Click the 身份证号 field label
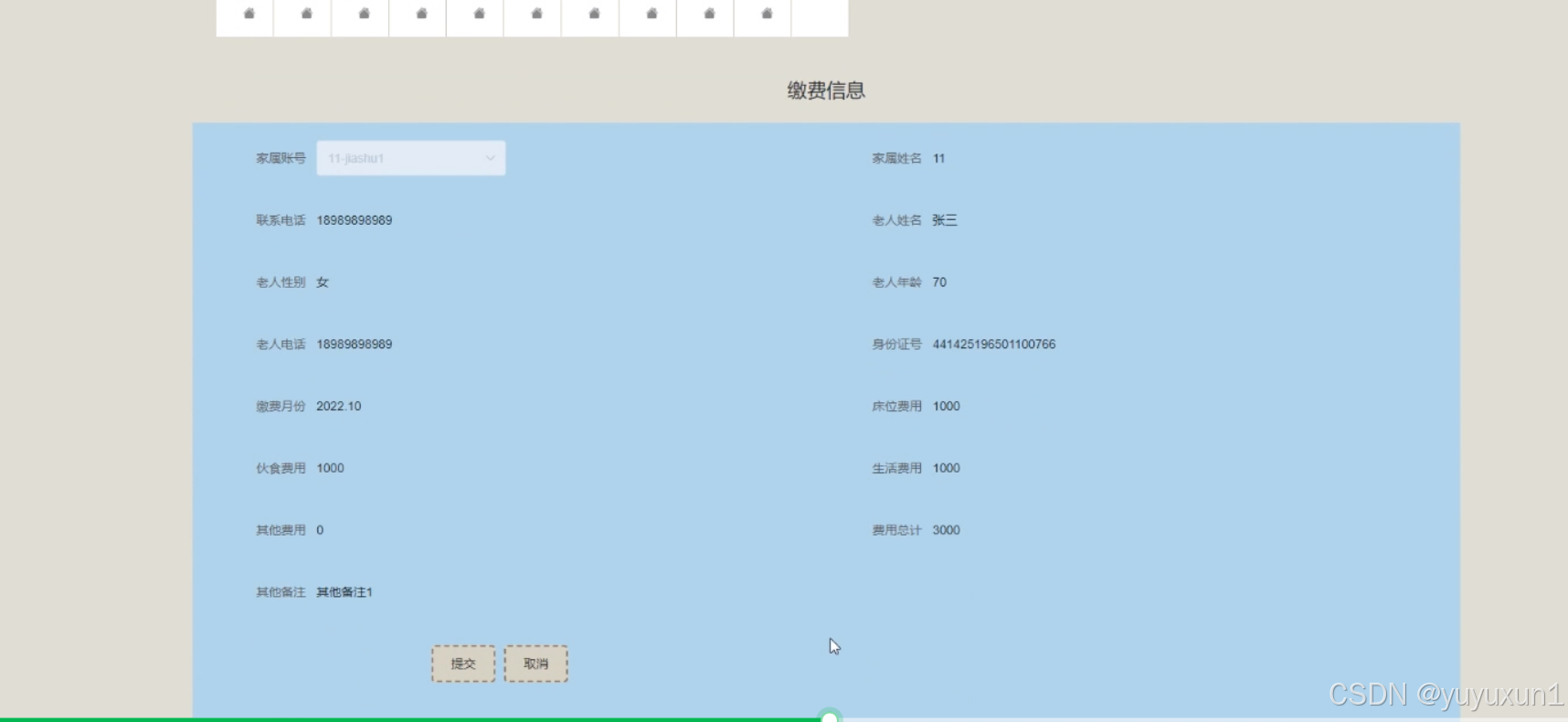This screenshot has height=722, width=1568. click(896, 345)
